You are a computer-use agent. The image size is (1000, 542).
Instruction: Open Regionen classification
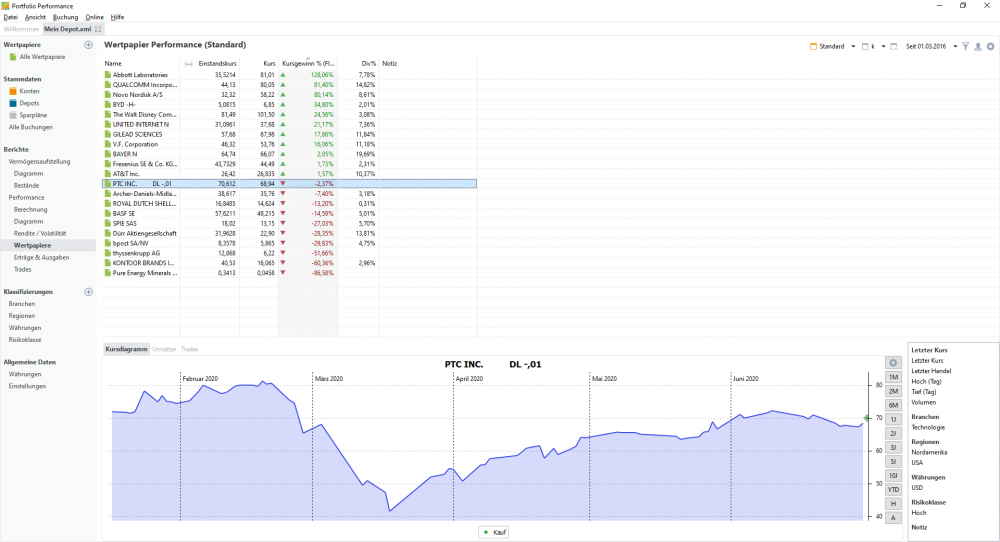22,316
